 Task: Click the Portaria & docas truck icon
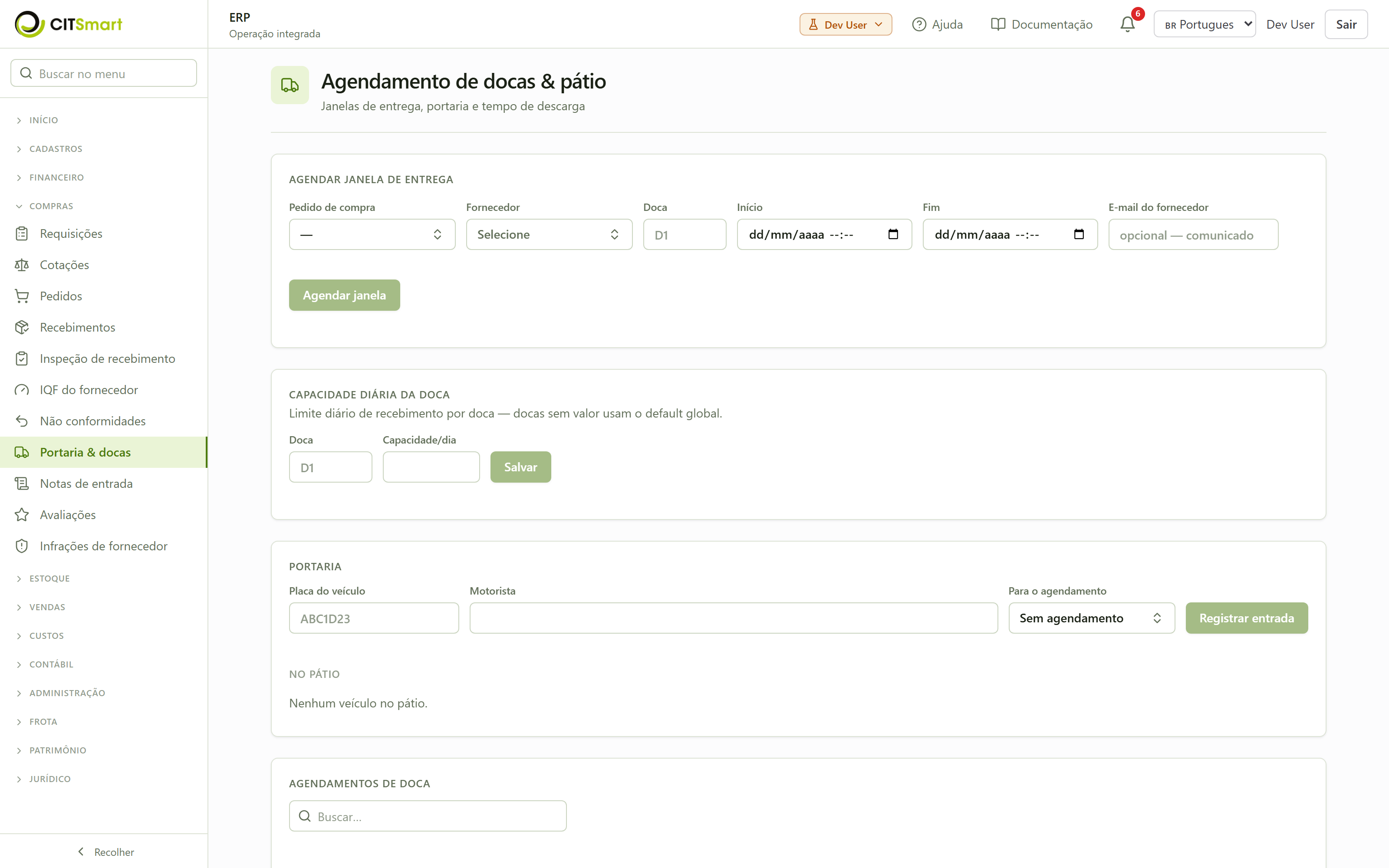pos(22,452)
